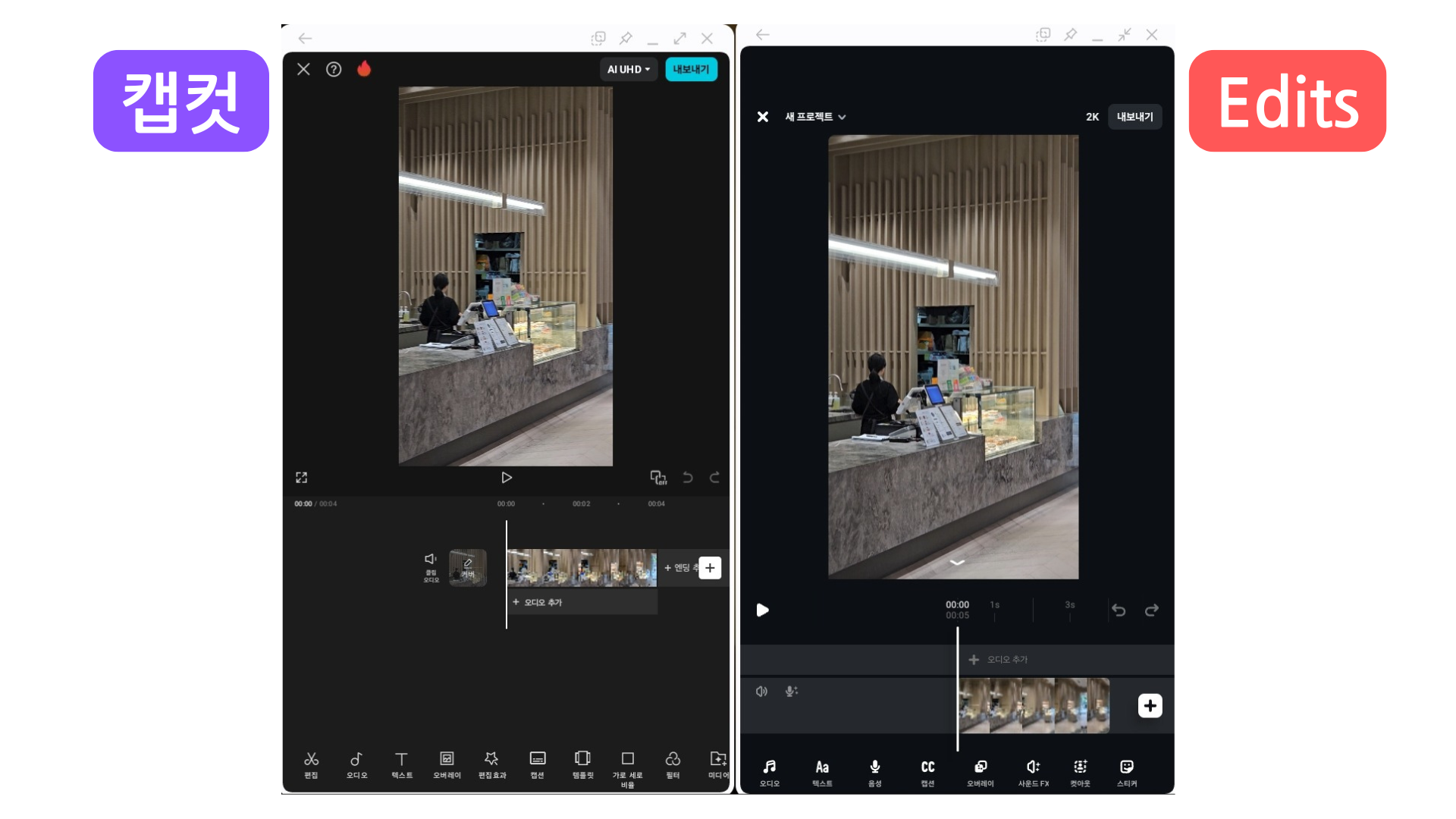The width and height of the screenshot is (1456, 819).
Task: Click the redo arrow in CapCut
Action: click(x=714, y=477)
